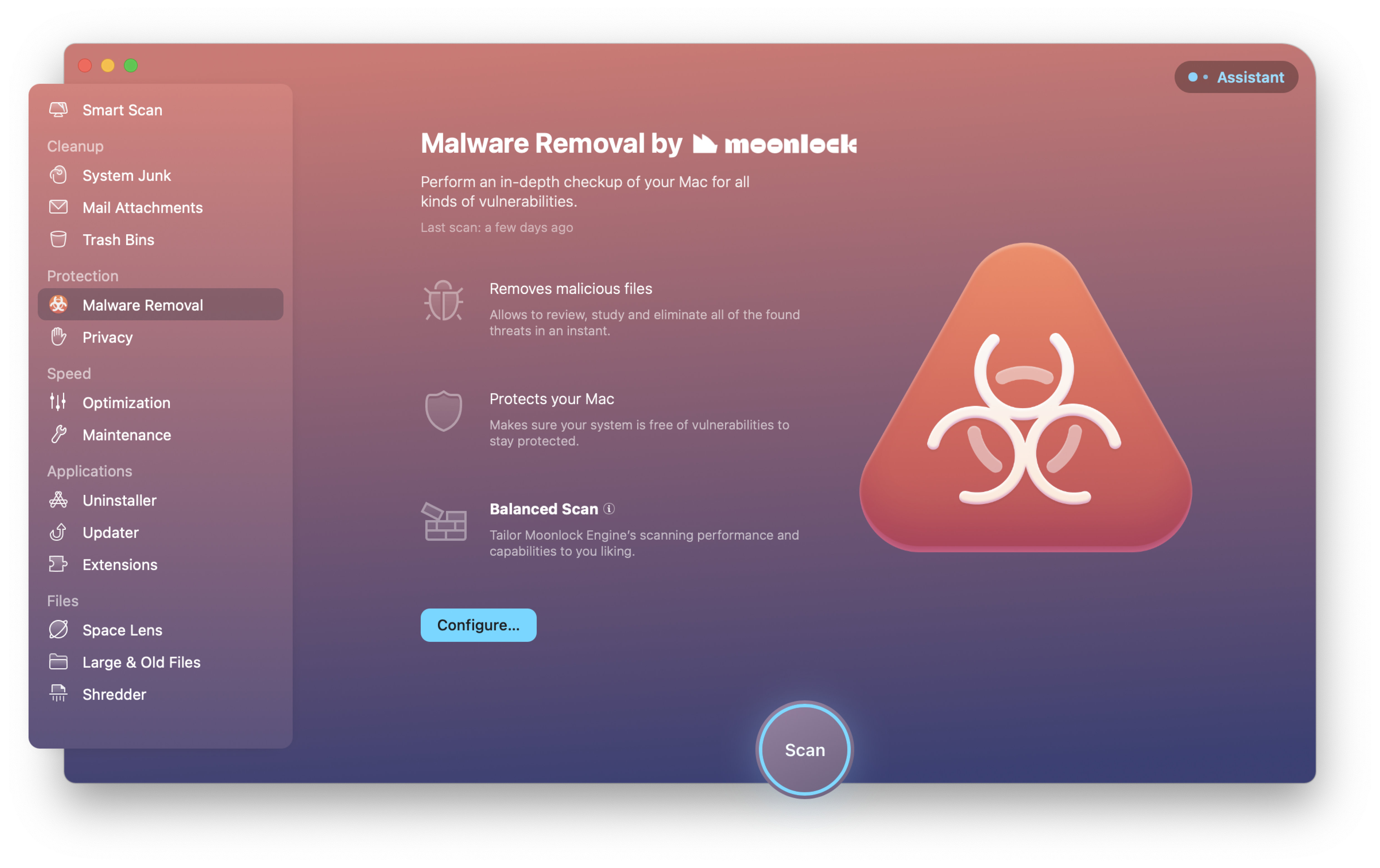Viewport: 1380px width, 868px height.
Task: Open Maintenance from the Speed section
Action: pyautogui.click(x=160, y=434)
